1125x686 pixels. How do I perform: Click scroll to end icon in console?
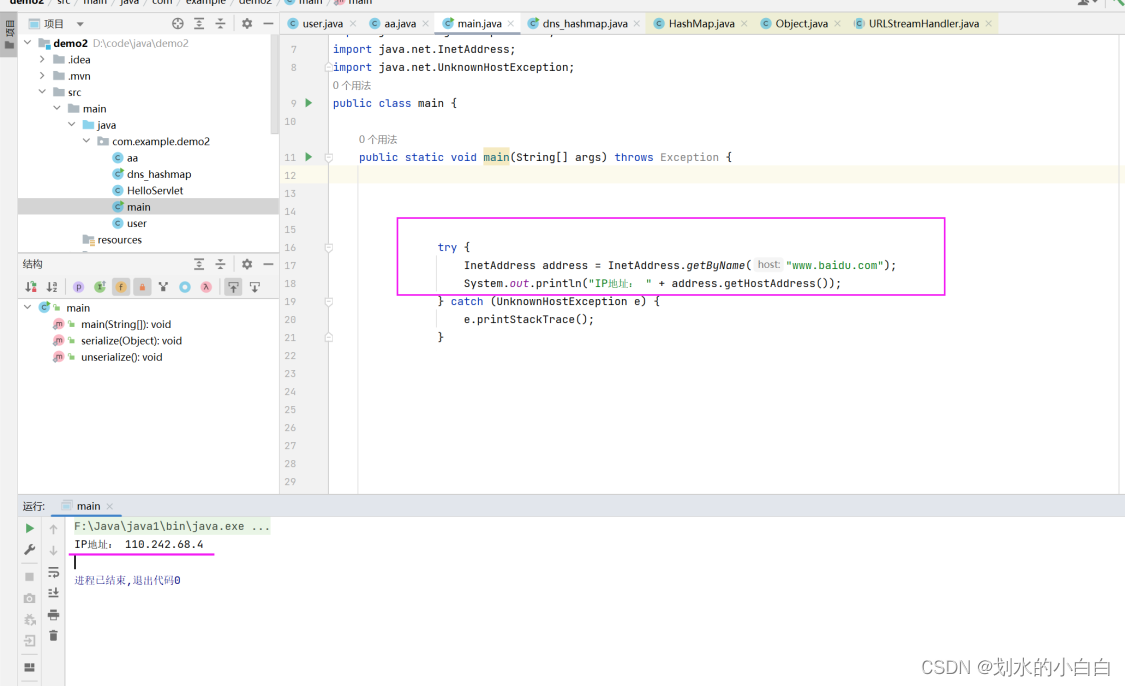click(53, 593)
